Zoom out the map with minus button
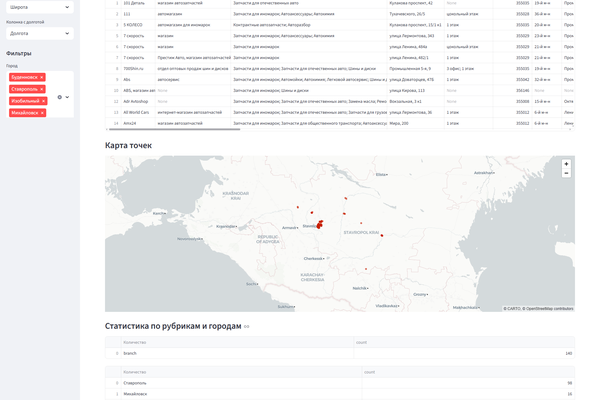600x400 pixels. click(x=566, y=173)
